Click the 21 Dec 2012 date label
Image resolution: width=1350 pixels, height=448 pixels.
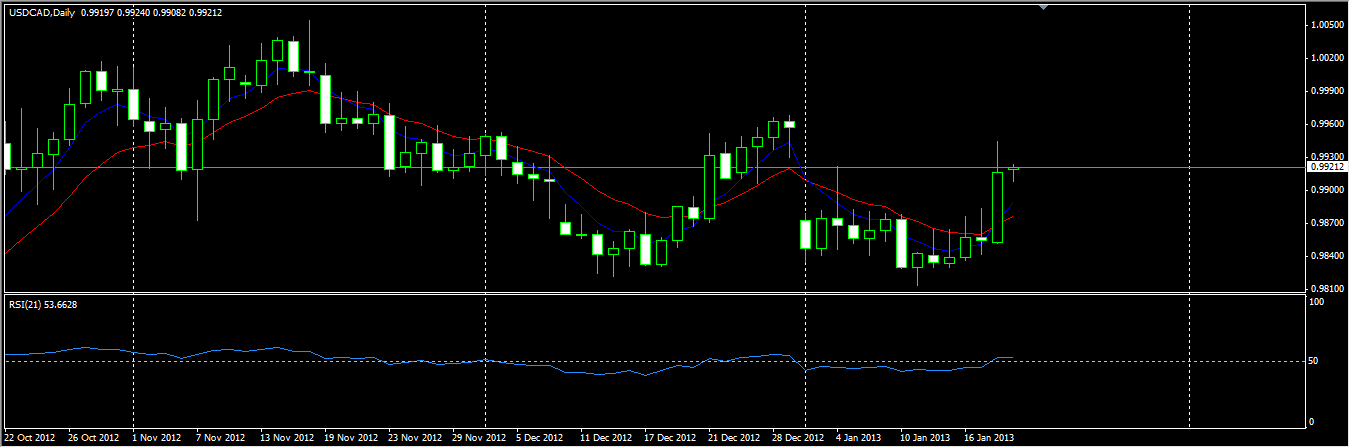coord(734,438)
